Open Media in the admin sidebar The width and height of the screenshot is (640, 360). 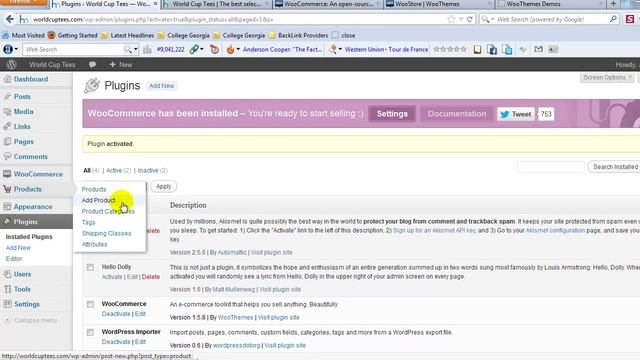(23, 111)
